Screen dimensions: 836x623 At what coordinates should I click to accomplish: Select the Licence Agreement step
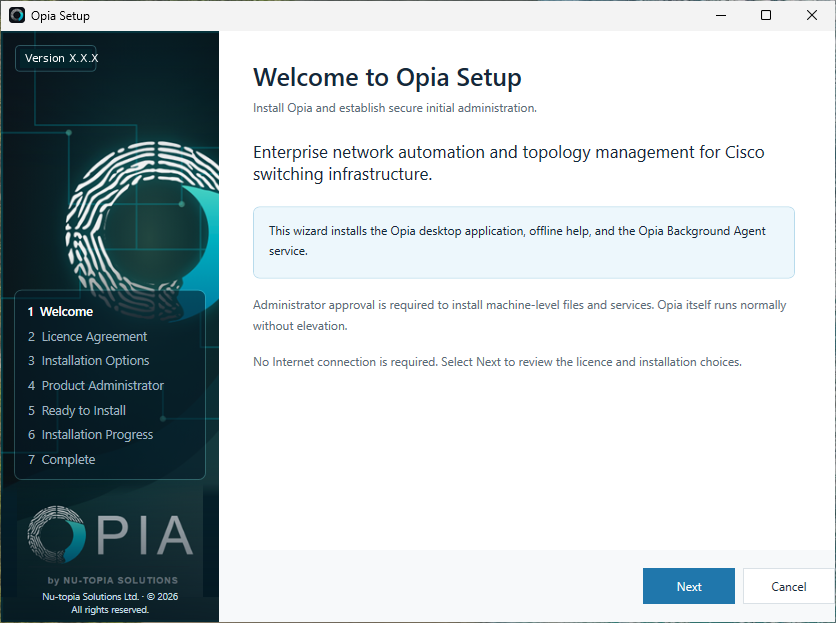87,337
